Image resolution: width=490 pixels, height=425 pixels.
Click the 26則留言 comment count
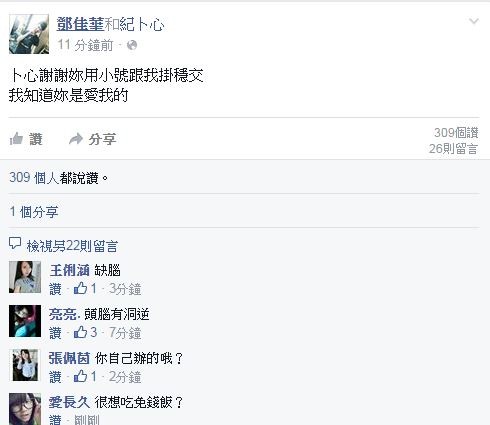[453, 149]
